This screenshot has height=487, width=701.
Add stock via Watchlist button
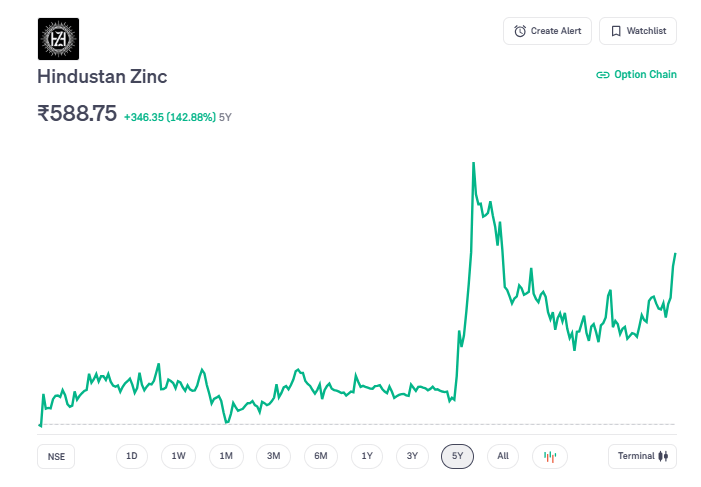click(638, 31)
